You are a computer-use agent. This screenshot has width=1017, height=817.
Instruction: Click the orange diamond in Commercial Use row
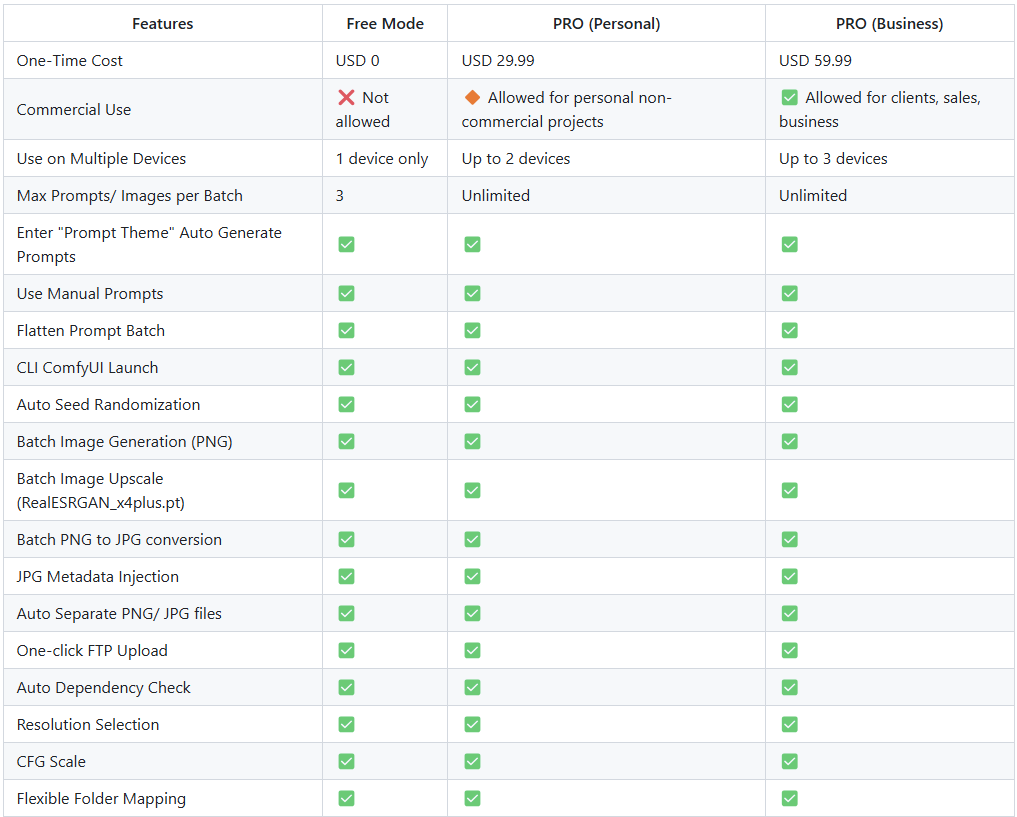(x=472, y=98)
